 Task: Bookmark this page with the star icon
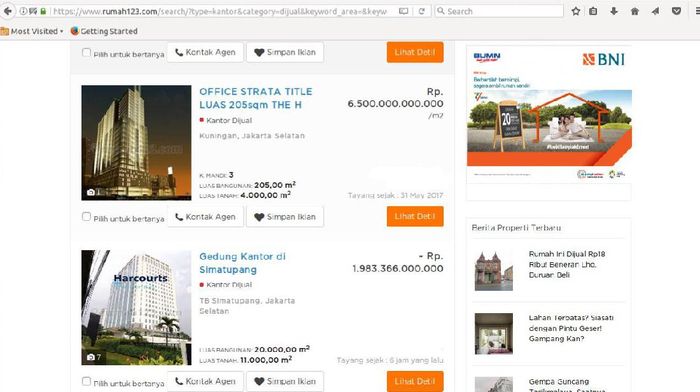(x=576, y=11)
